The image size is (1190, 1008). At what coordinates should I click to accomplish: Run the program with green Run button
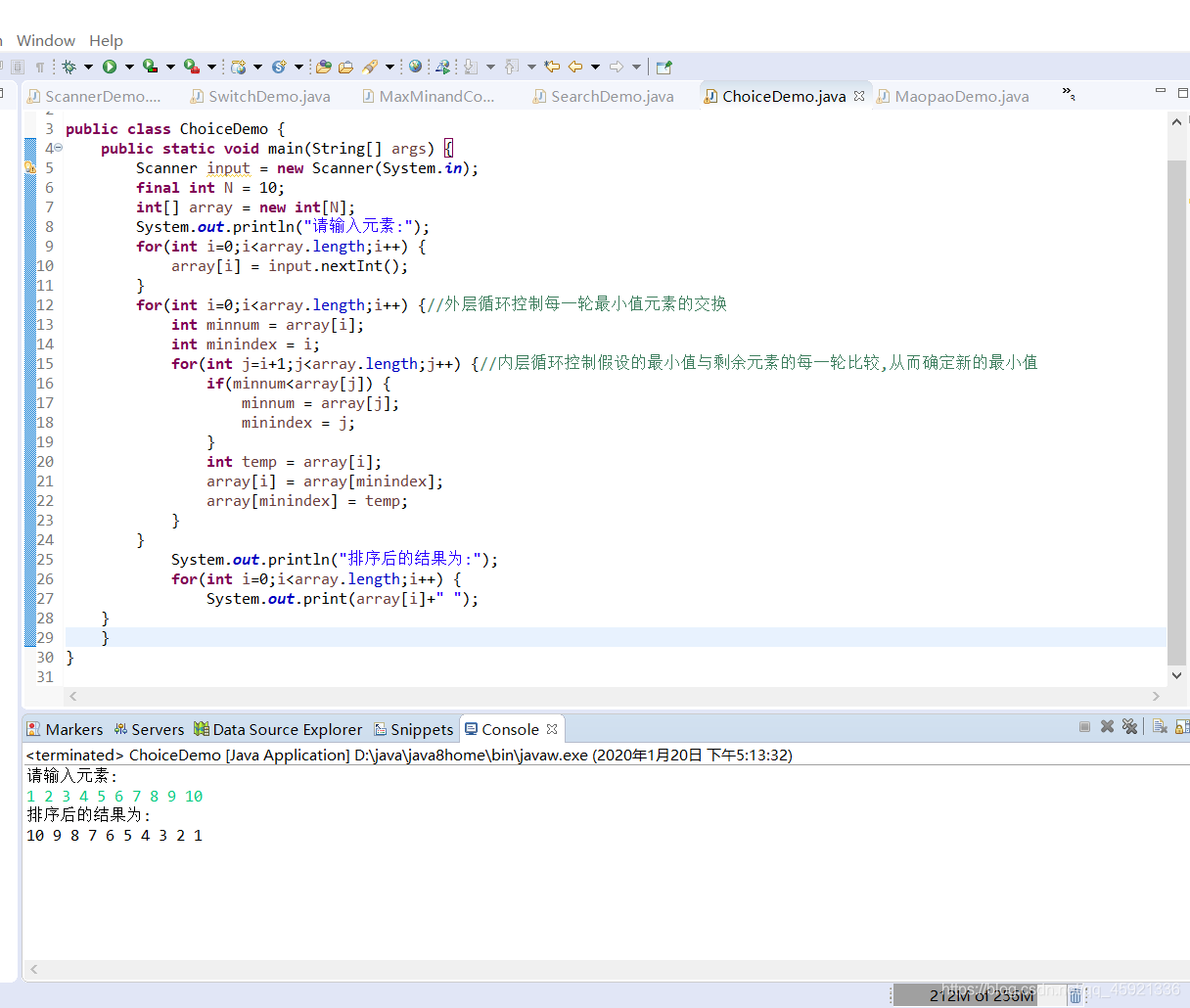tap(110, 67)
